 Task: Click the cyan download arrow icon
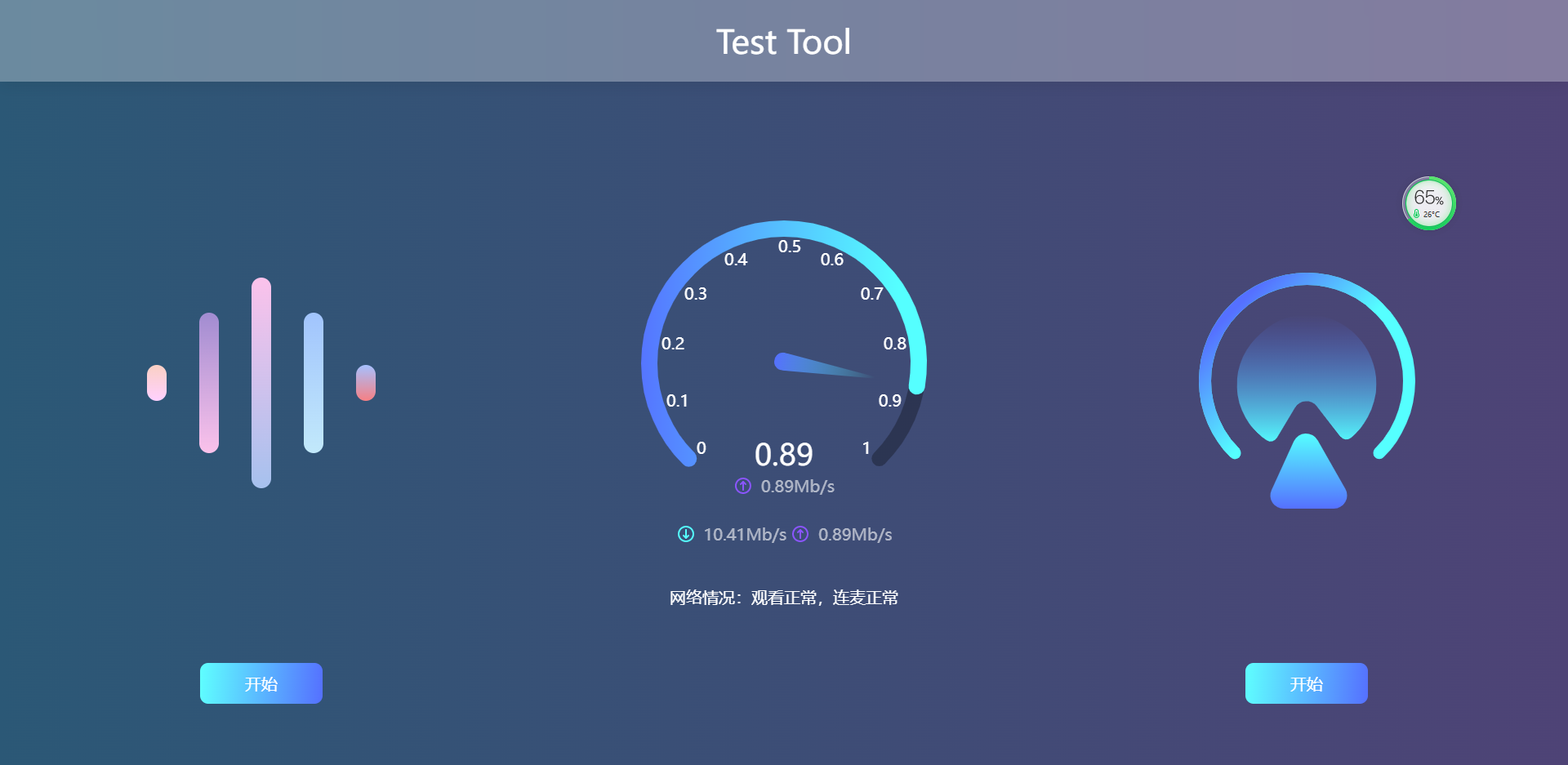point(686,534)
